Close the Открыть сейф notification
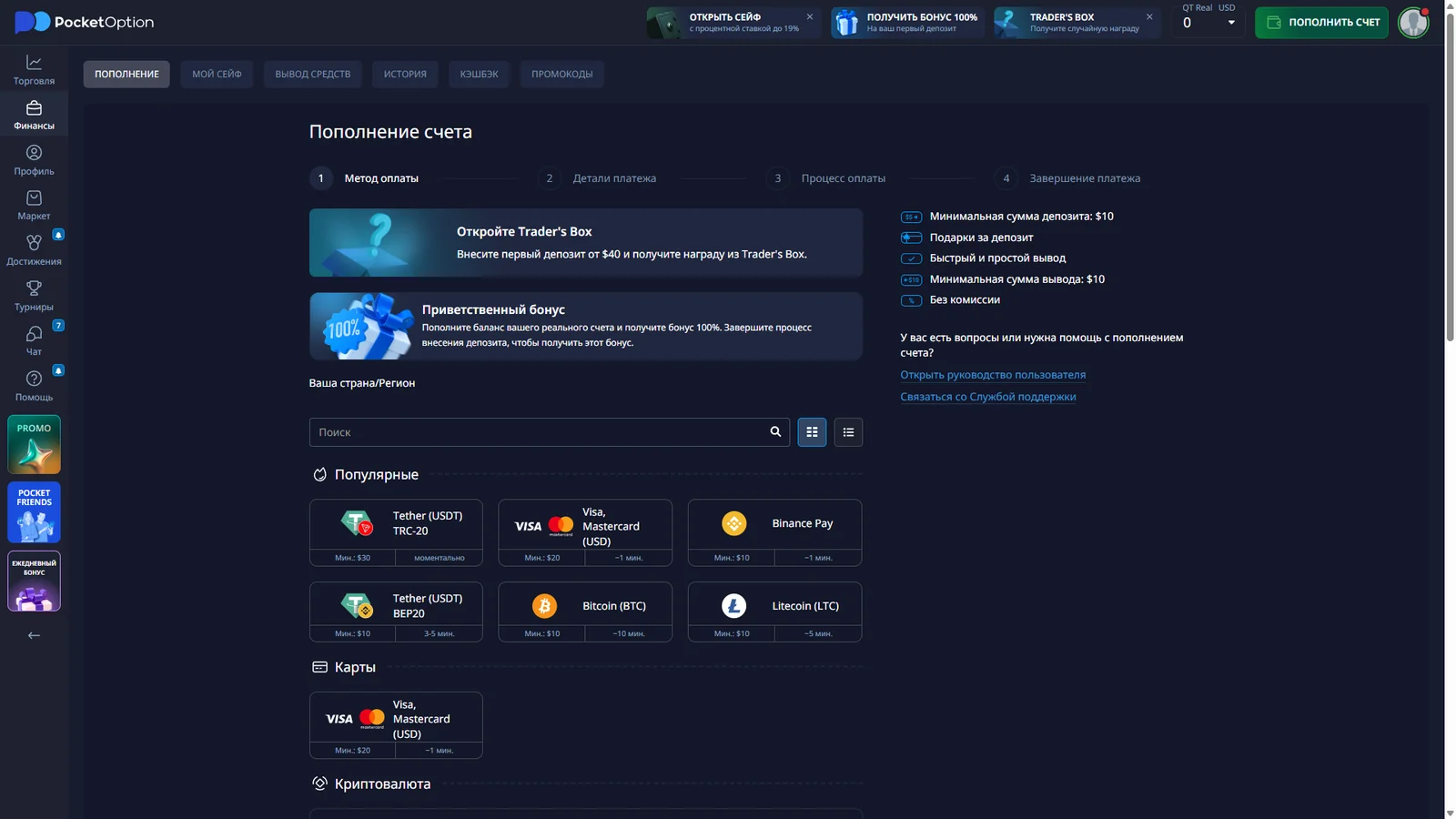The height and width of the screenshot is (819, 1456). pos(810,16)
